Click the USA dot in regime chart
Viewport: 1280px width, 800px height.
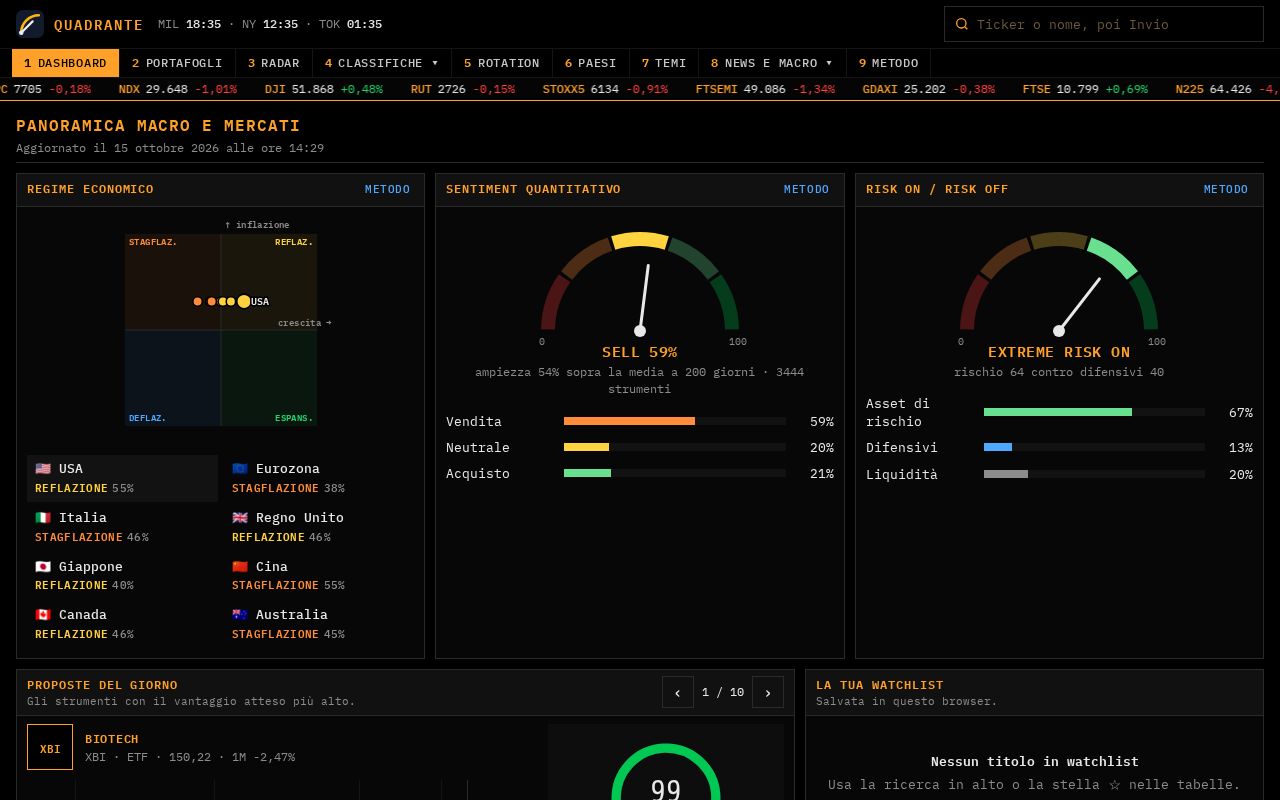244,302
